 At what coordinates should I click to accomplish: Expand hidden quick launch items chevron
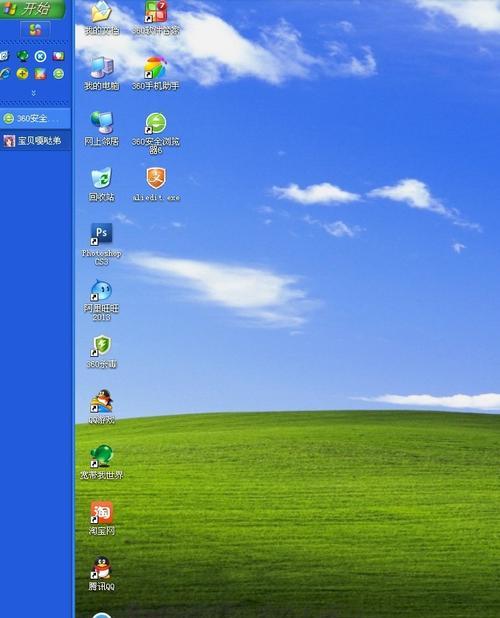[33, 93]
